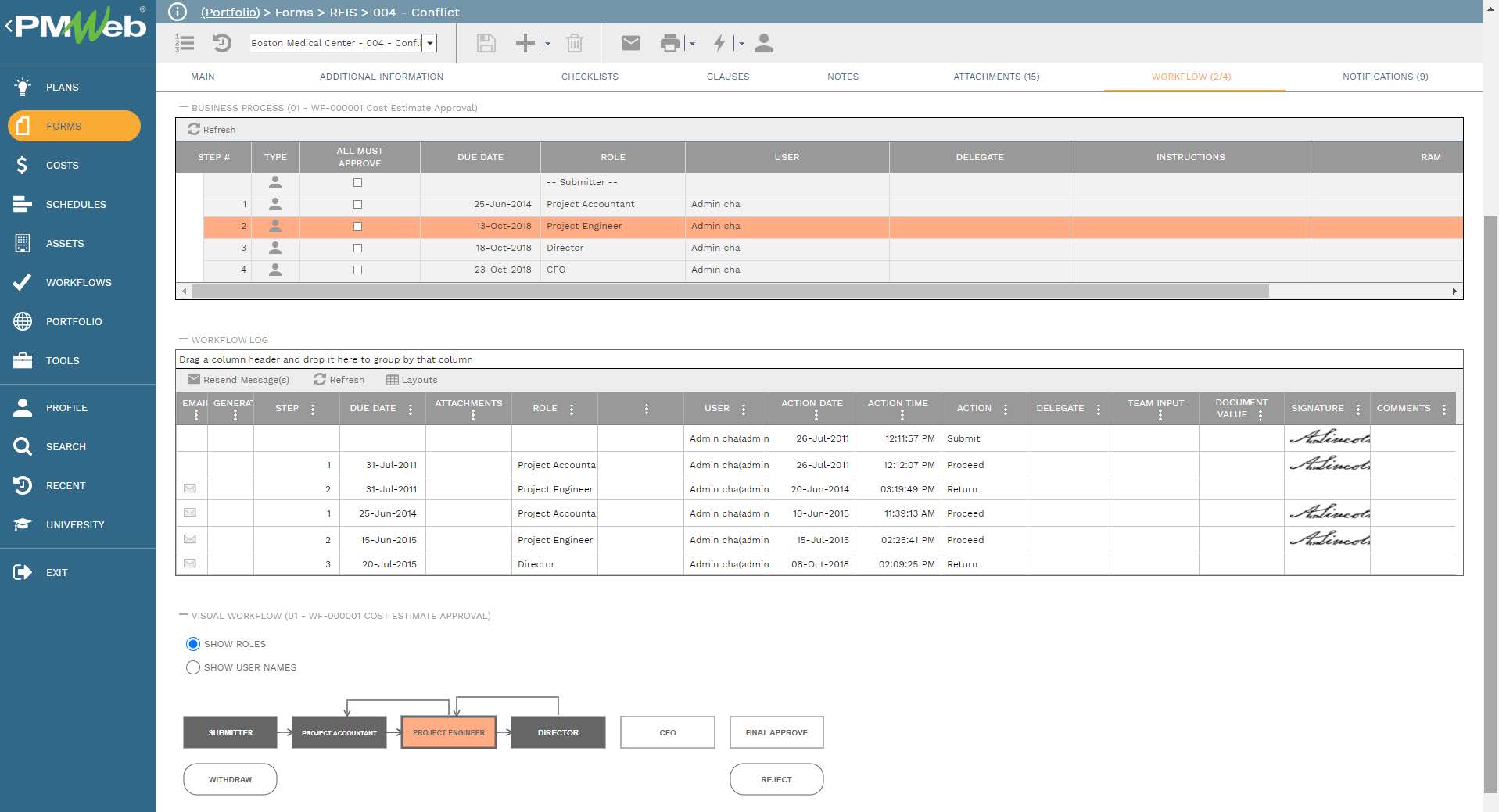
Task: Open the Clauses tab
Action: coord(728,77)
